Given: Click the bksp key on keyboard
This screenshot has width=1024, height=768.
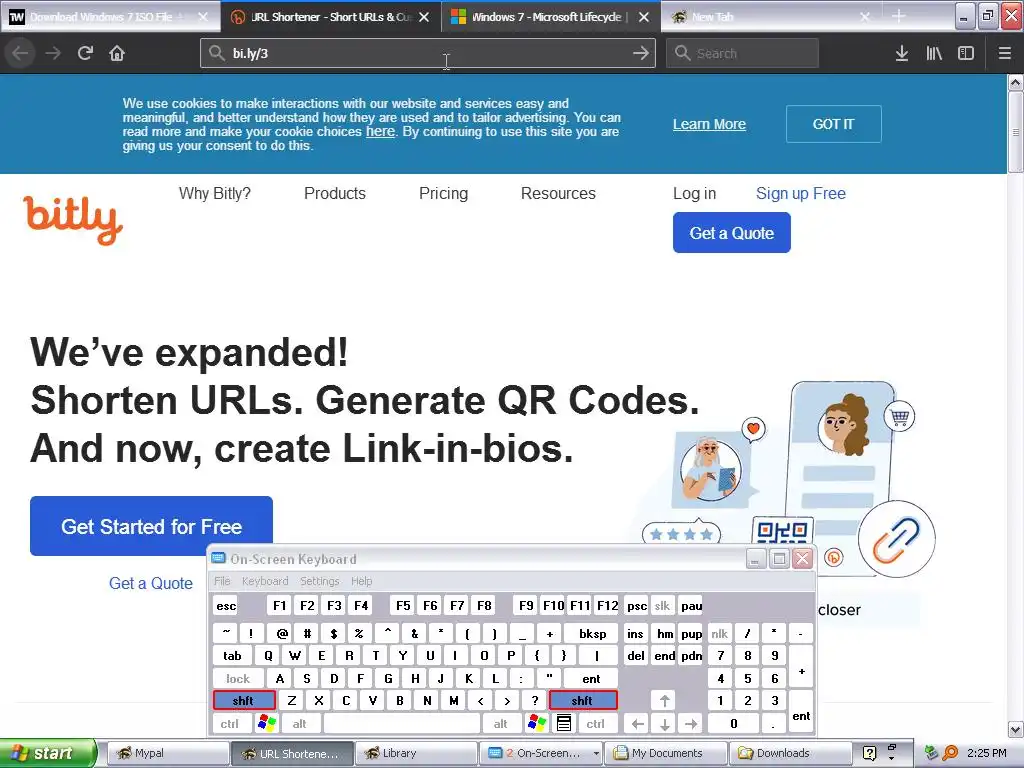Looking at the screenshot, I should (592, 633).
